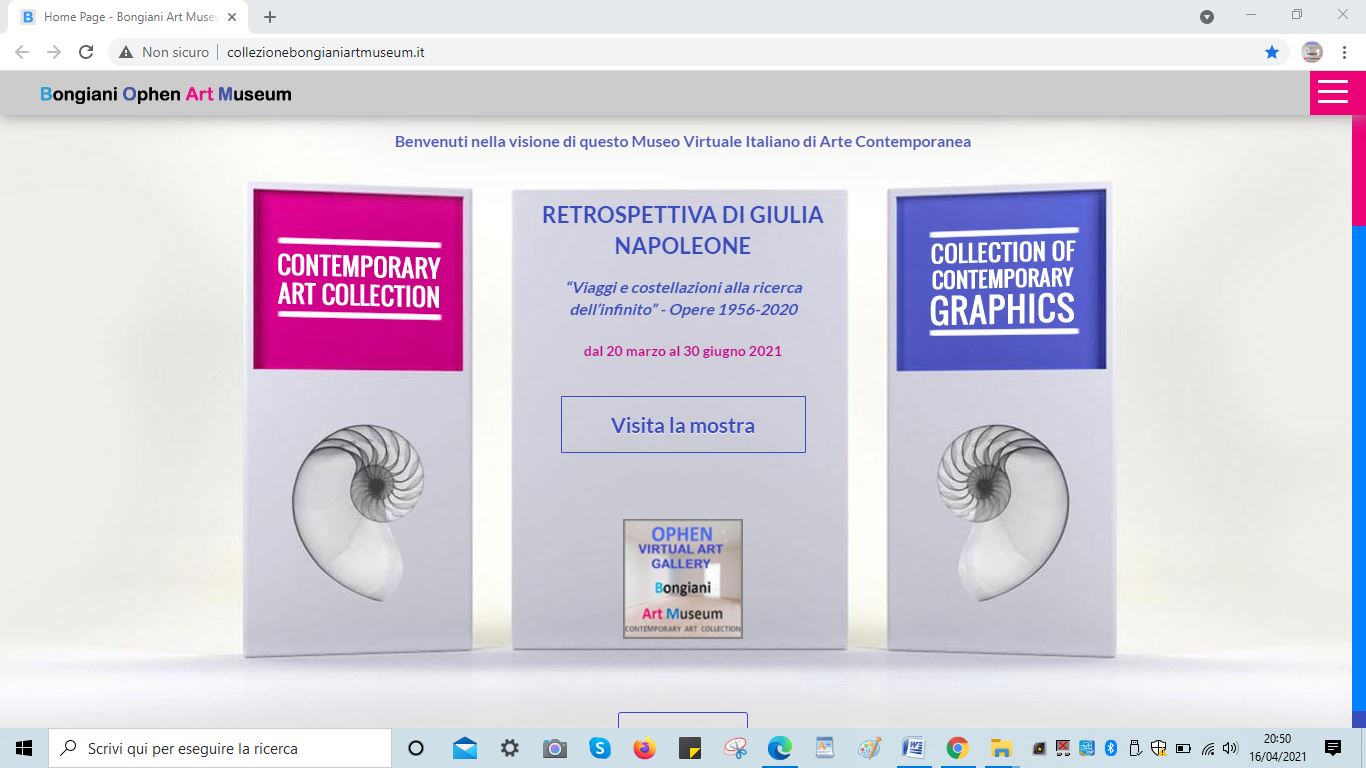The width and height of the screenshot is (1366, 768).
Task: Open the Contemporary Art Collection panel
Action: pyautogui.click(x=358, y=280)
